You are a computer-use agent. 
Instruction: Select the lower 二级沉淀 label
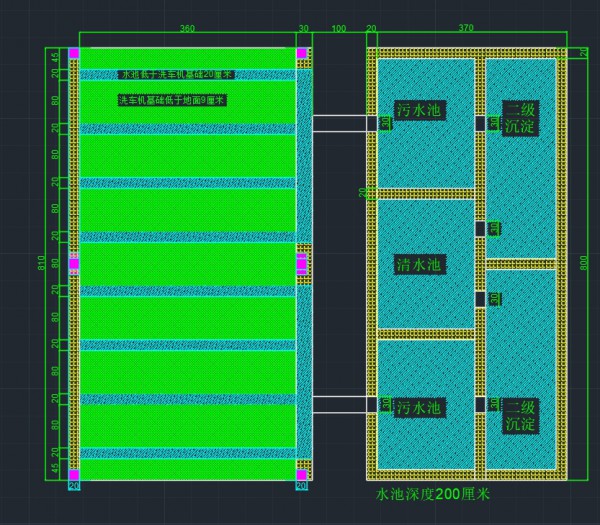[x=520, y=416]
